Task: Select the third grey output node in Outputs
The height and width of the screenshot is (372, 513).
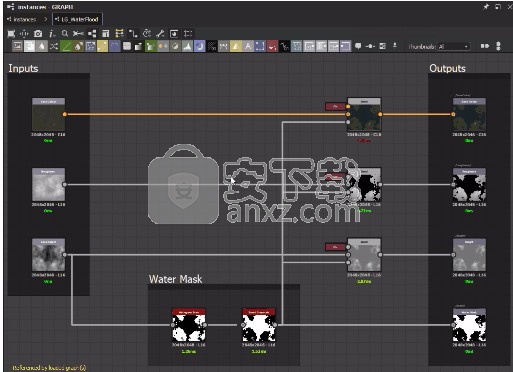Action: pyautogui.click(x=469, y=255)
